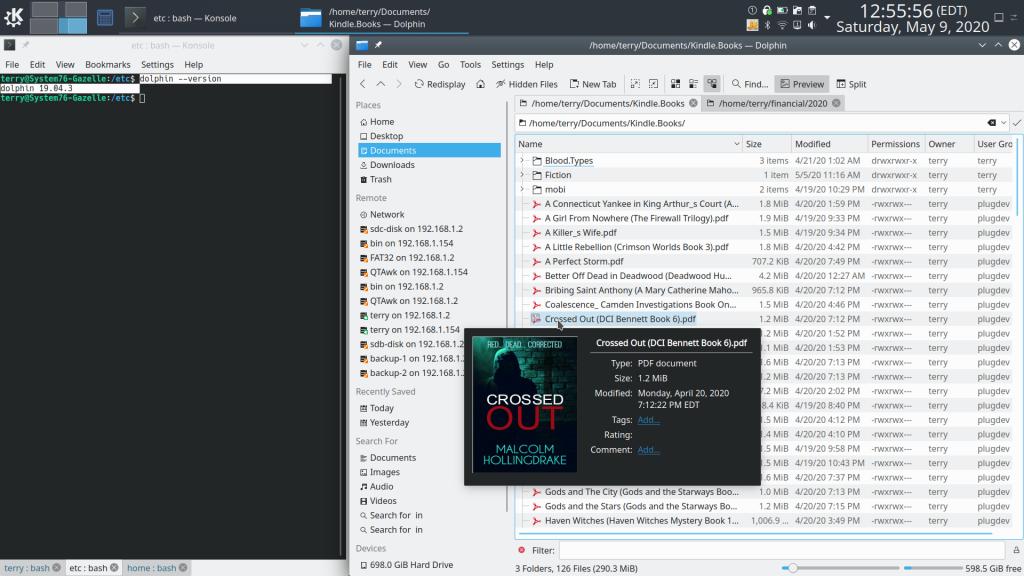The width and height of the screenshot is (1024, 576).
Task: Click the Redisplay reload toolbar button
Action: tap(439, 84)
